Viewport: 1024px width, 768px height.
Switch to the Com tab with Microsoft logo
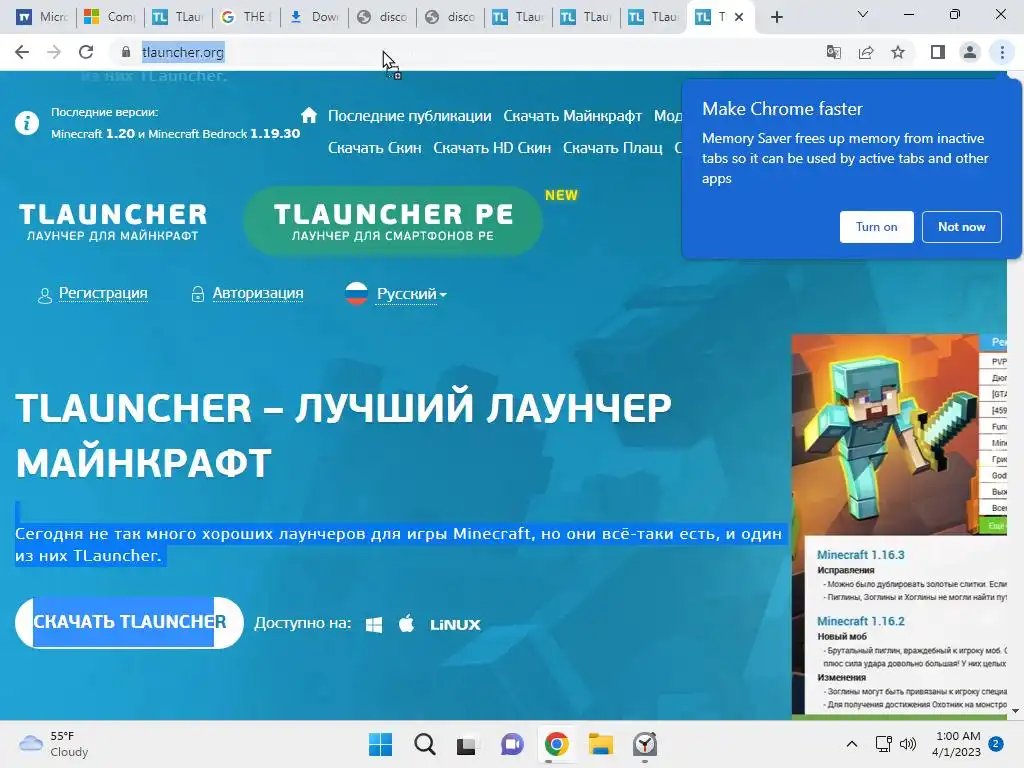(110, 17)
